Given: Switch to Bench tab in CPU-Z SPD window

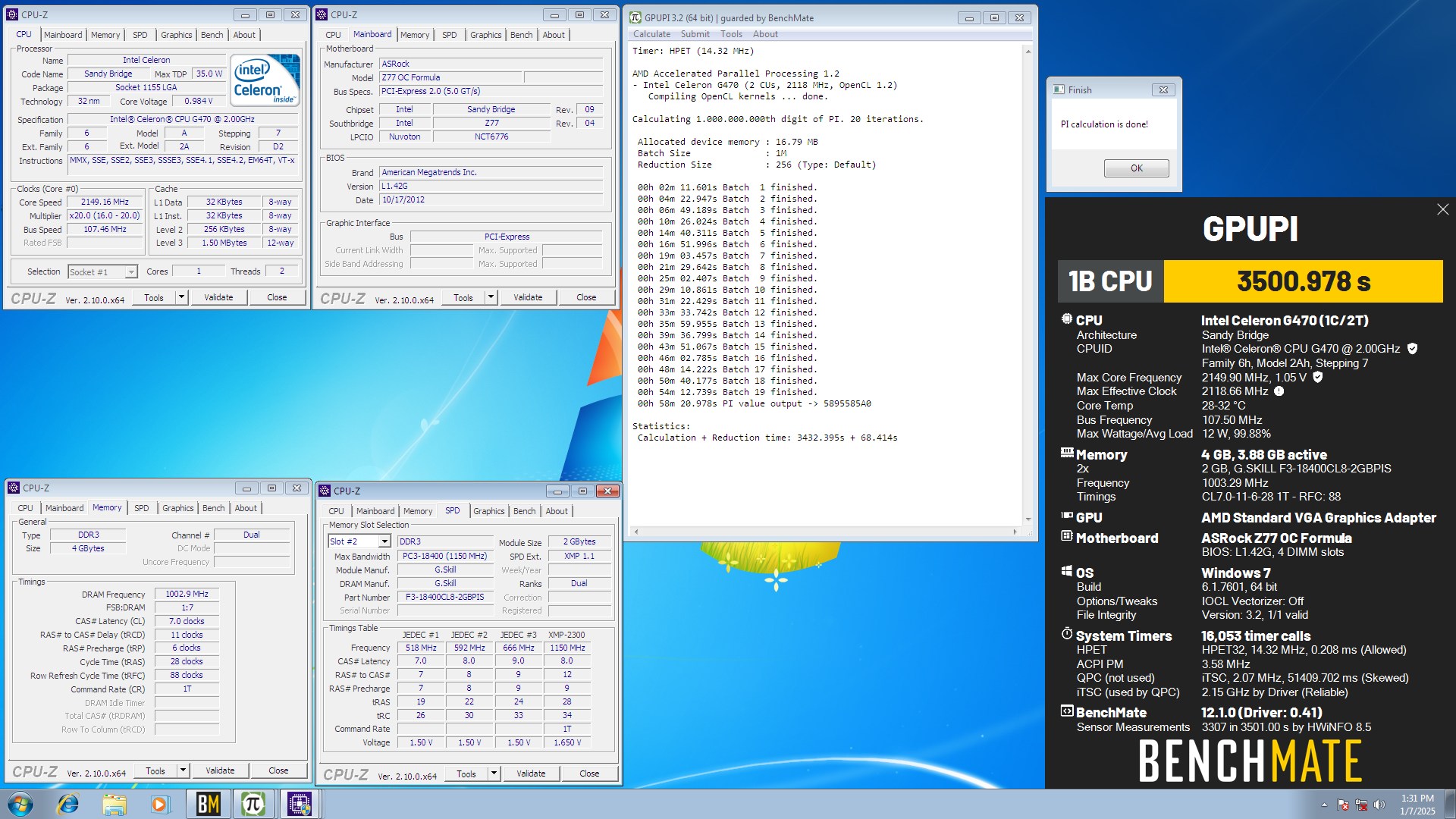Looking at the screenshot, I should tap(524, 511).
